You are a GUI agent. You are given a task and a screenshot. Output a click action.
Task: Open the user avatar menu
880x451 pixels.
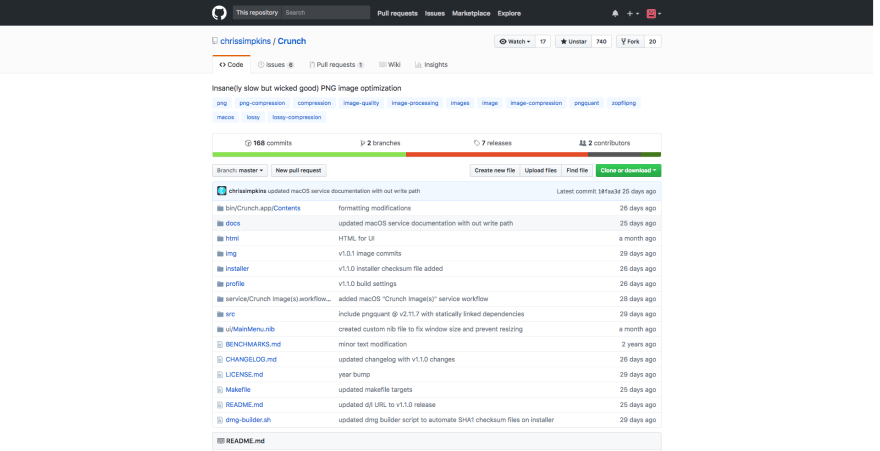click(653, 13)
